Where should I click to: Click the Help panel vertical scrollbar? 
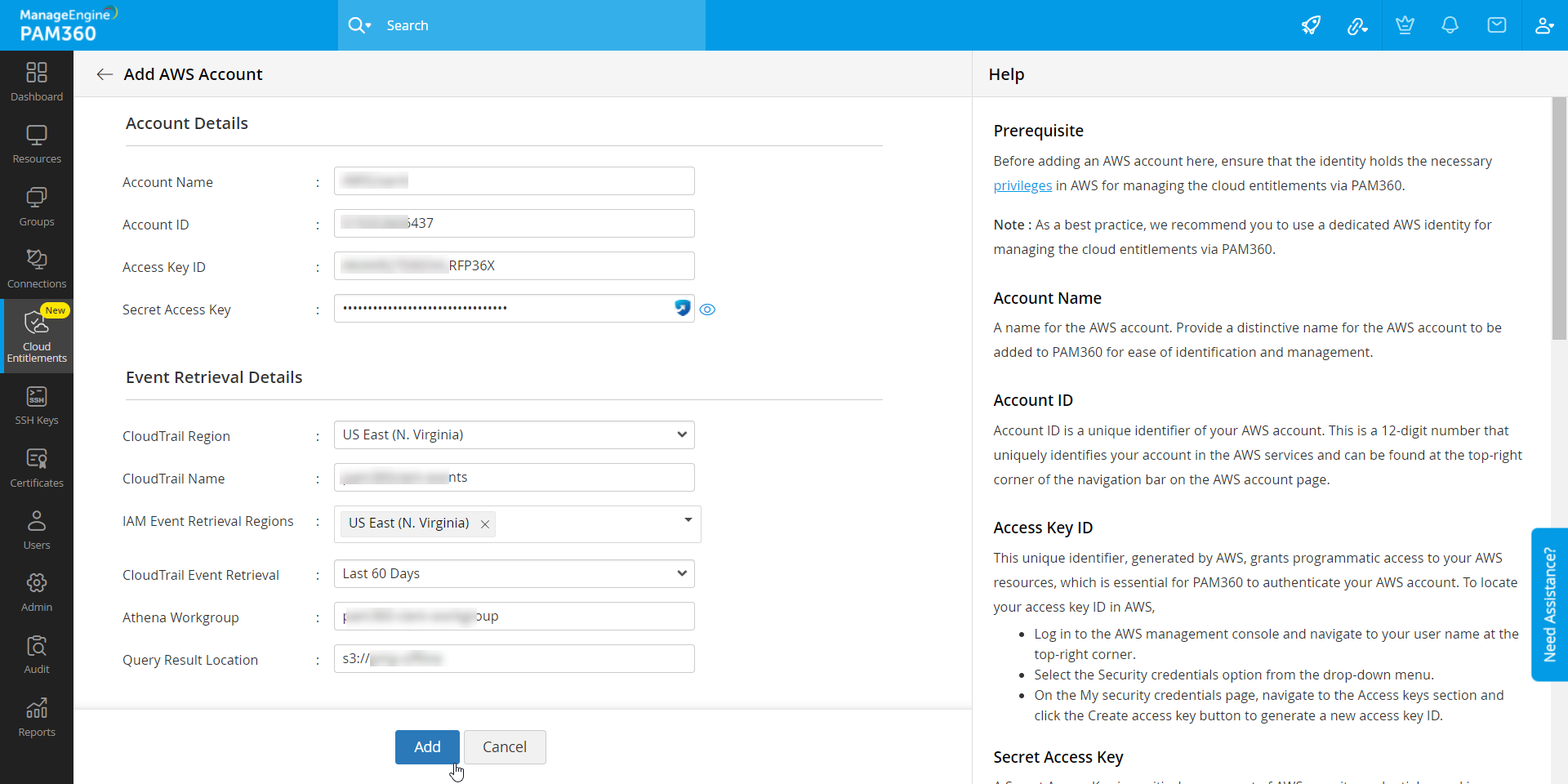pos(1559,219)
